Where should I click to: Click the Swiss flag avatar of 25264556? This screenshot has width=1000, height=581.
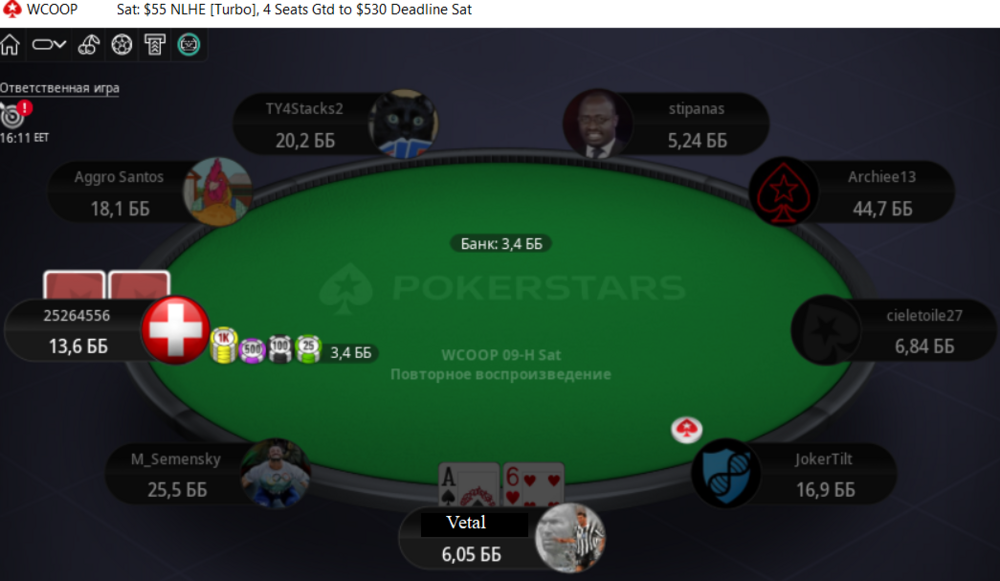click(175, 330)
